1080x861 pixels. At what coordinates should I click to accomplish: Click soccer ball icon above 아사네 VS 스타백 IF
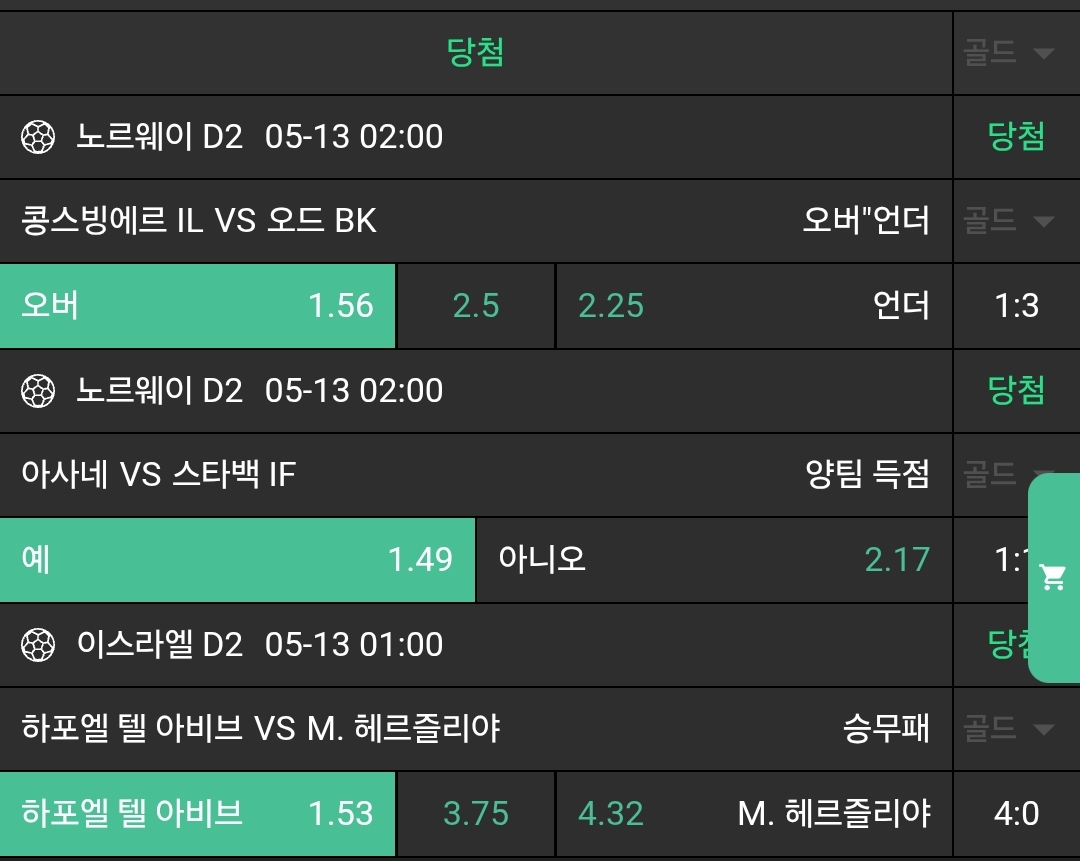[38, 391]
